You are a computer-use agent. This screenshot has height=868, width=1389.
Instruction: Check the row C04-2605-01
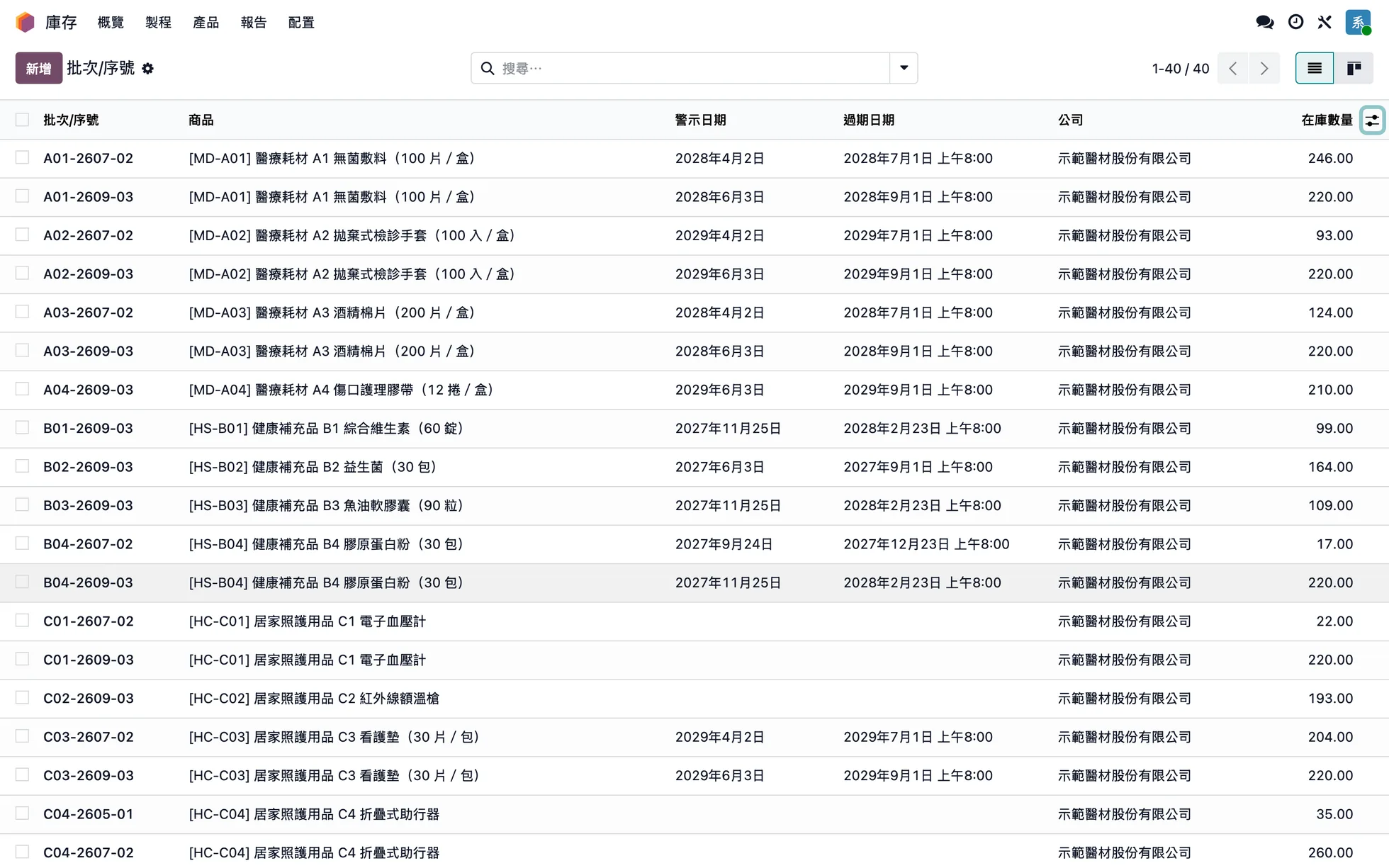[x=23, y=813]
